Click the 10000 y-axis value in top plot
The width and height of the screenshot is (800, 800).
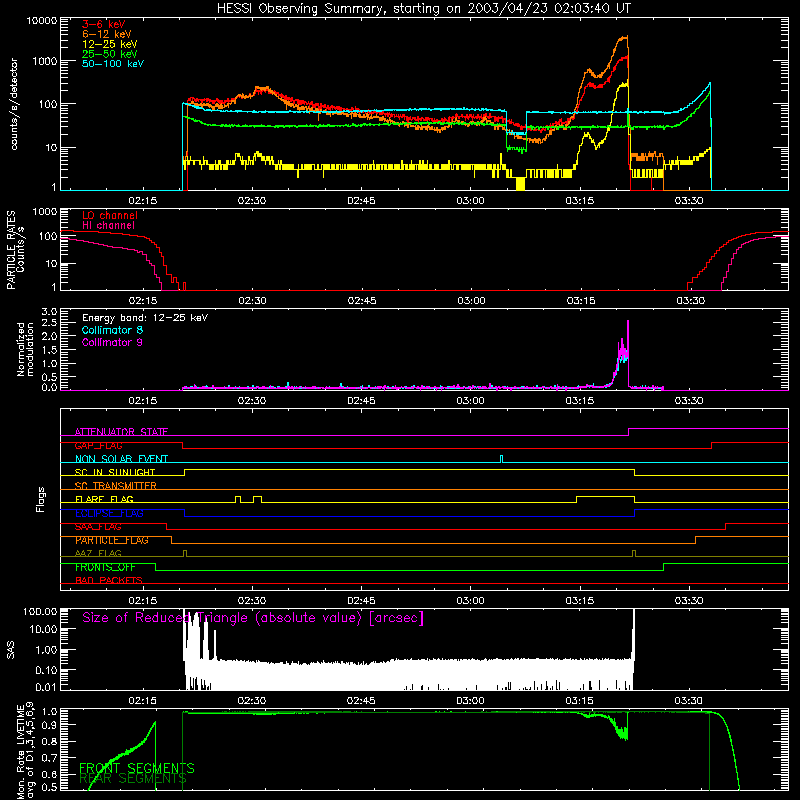(42, 21)
